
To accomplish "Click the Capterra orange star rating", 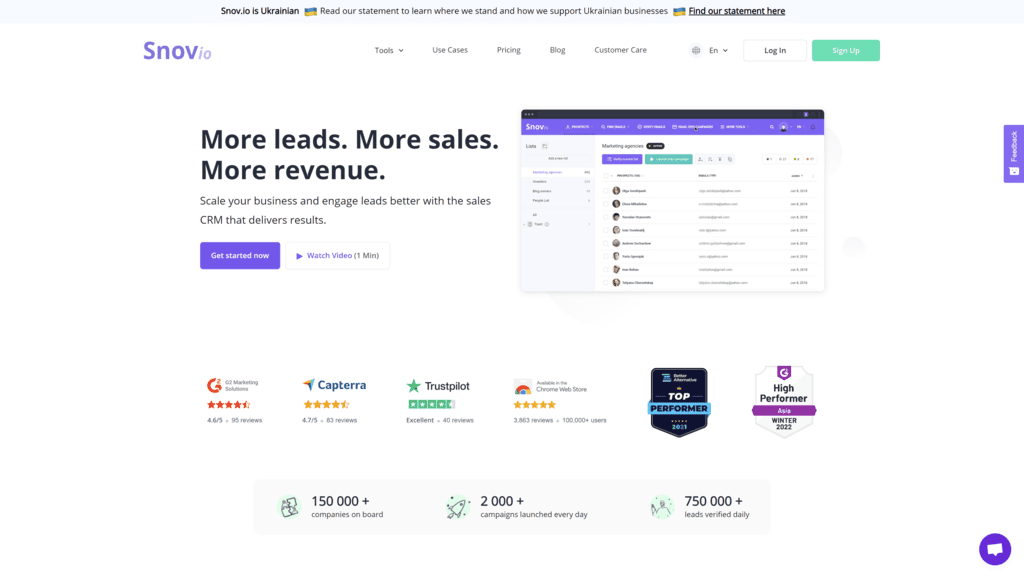I will 326,404.
